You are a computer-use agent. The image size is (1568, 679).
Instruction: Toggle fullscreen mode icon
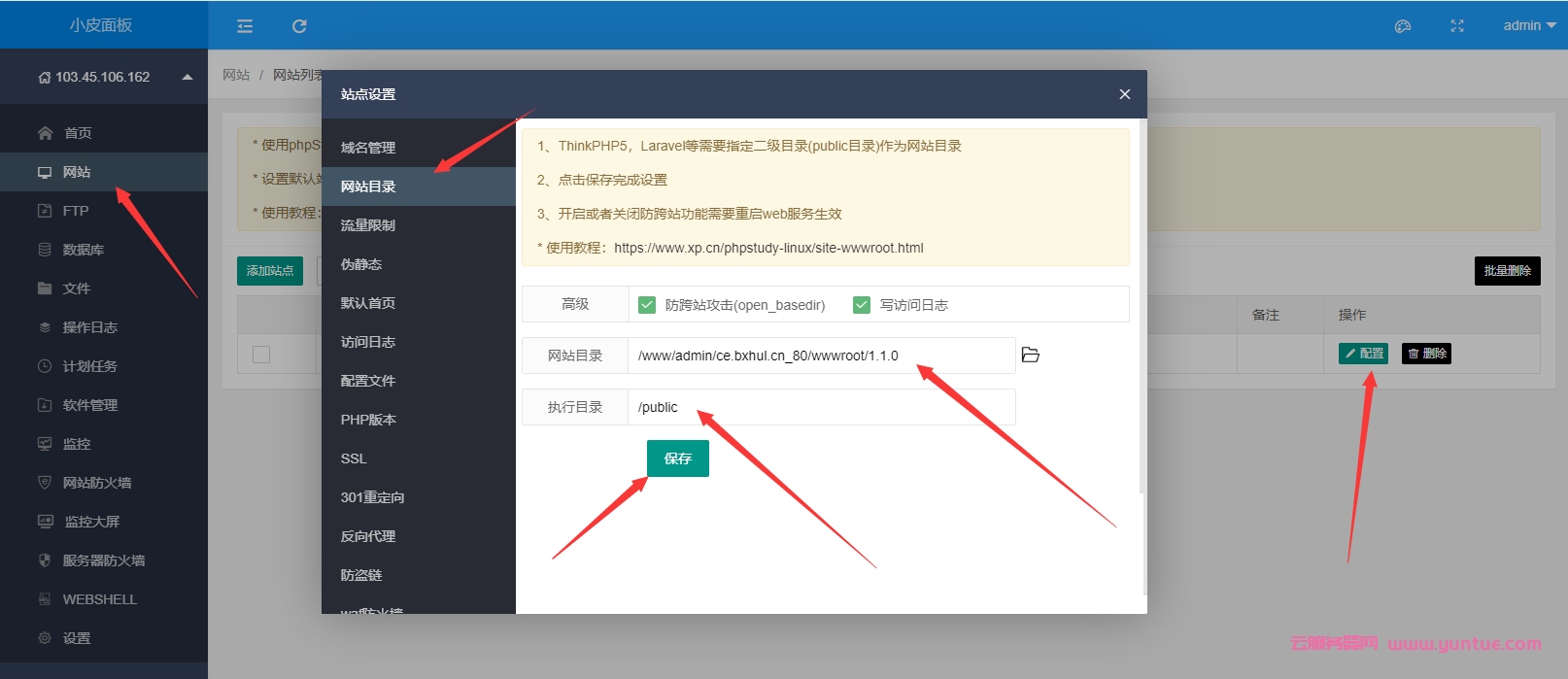[x=1456, y=26]
